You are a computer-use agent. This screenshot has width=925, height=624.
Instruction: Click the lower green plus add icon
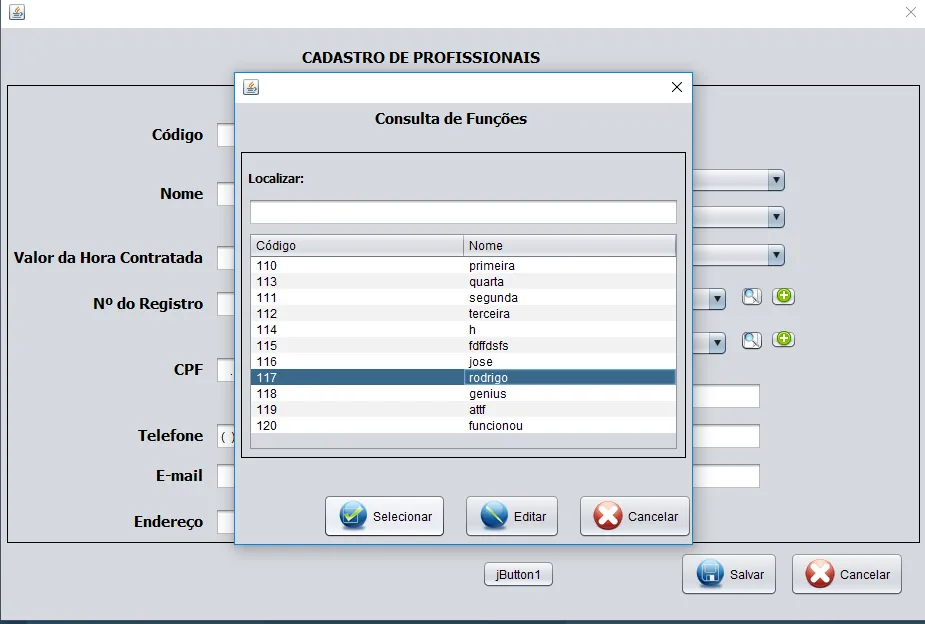point(783,339)
